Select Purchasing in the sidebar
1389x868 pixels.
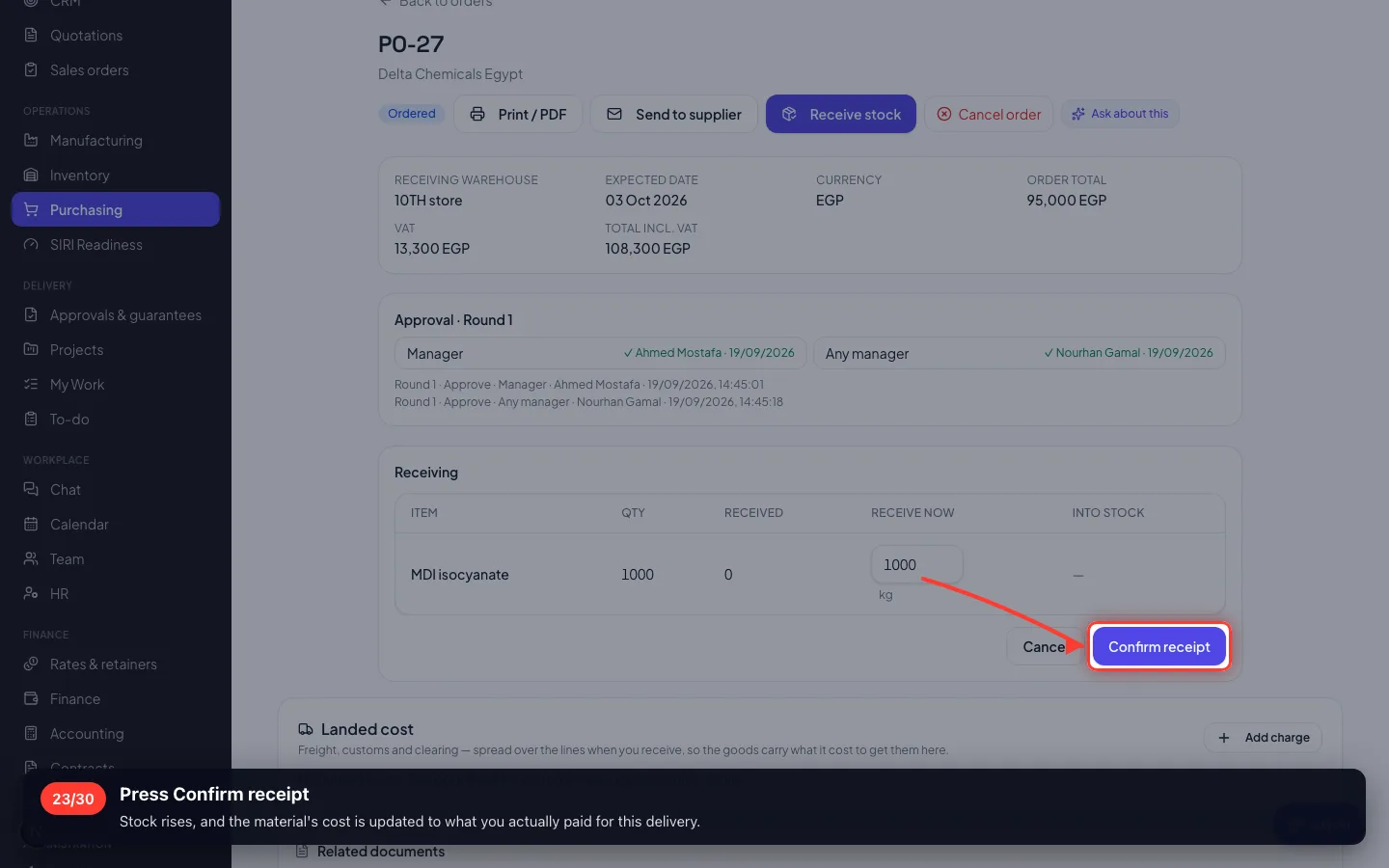tap(116, 210)
